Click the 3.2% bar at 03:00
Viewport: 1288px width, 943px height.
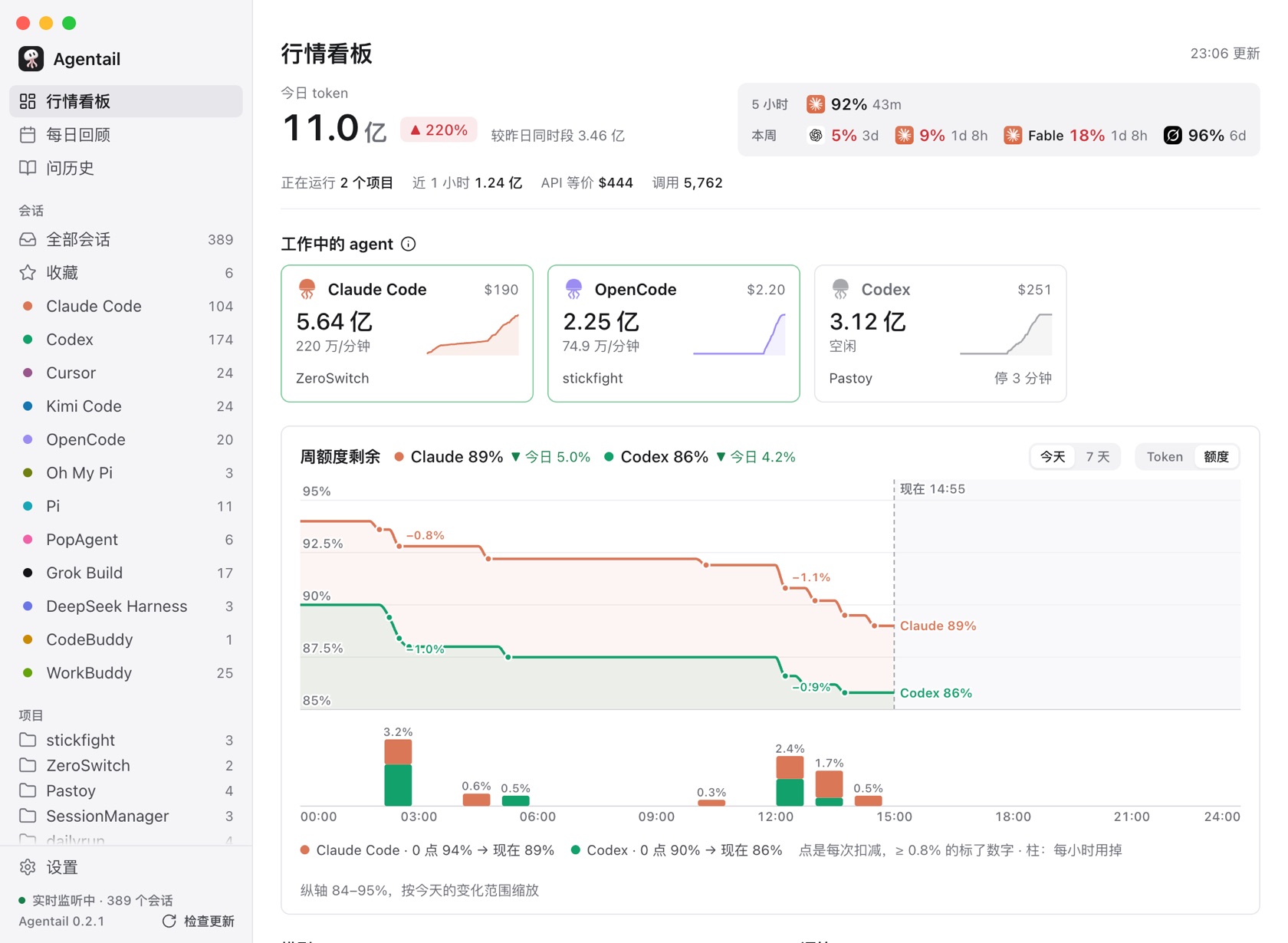click(x=398, y=772)
